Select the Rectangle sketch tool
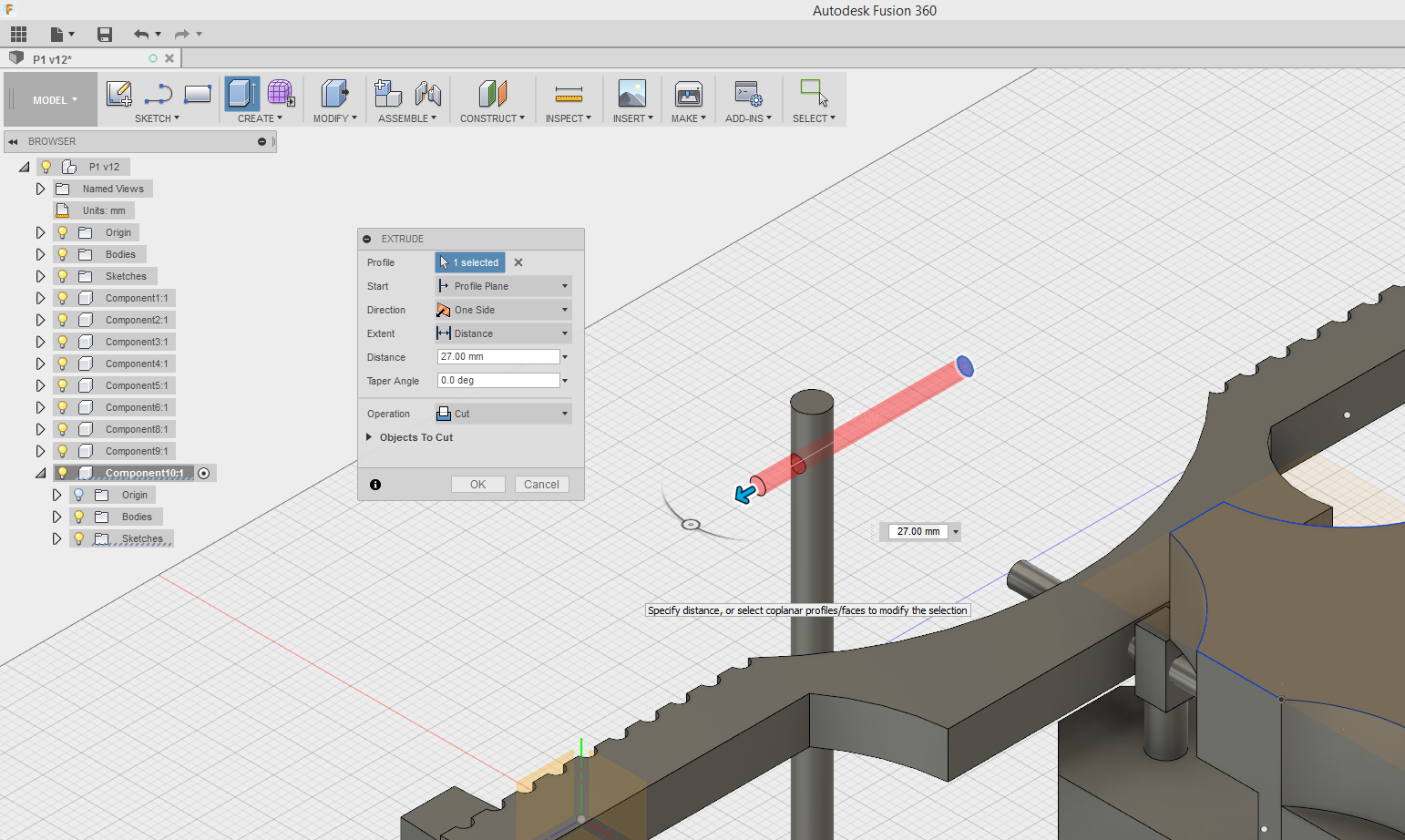Image resolution: width=1405 pixels, height=840 pixels. (x=197, y=94)
